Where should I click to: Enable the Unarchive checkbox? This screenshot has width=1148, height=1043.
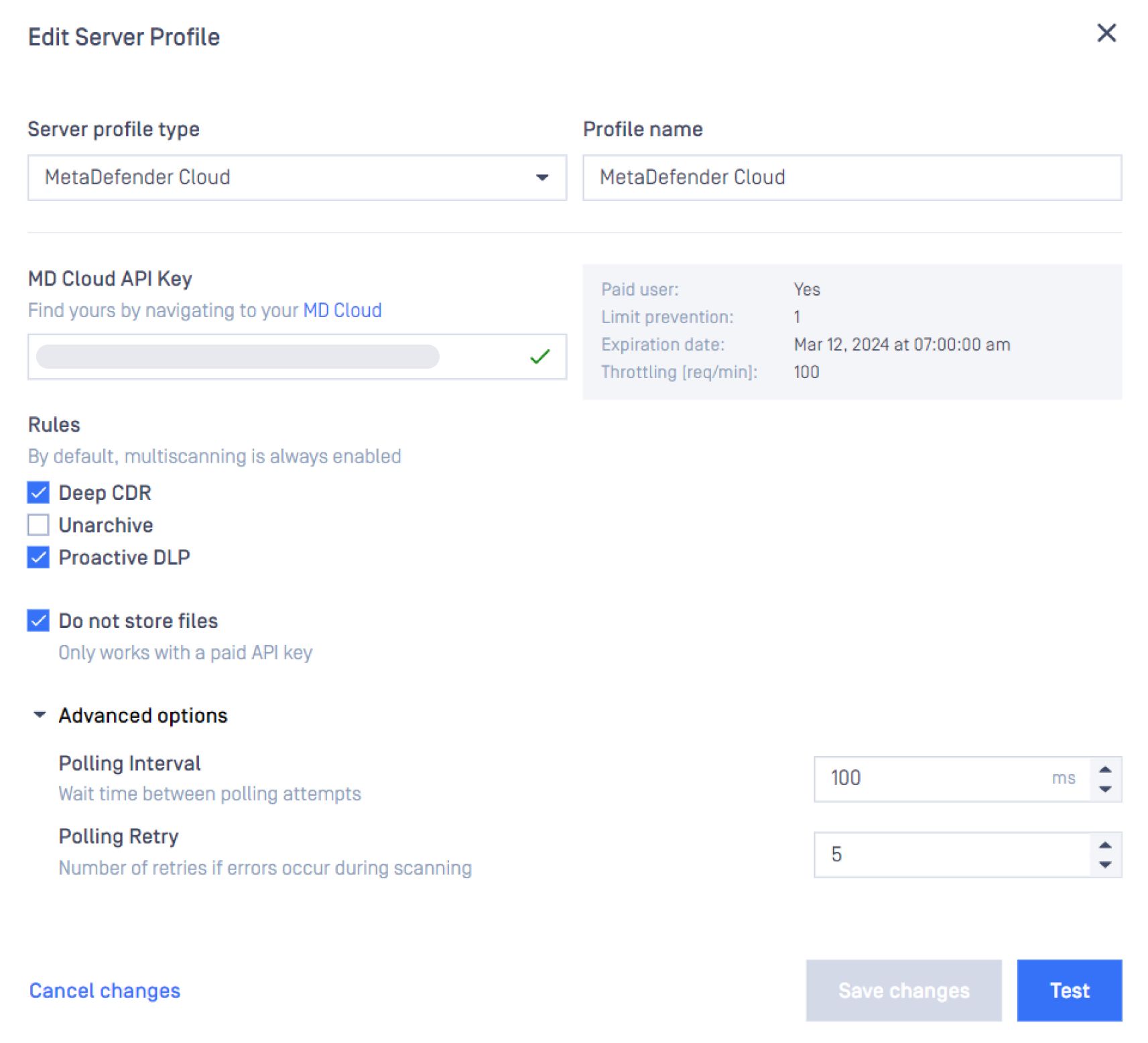point(38,525)
